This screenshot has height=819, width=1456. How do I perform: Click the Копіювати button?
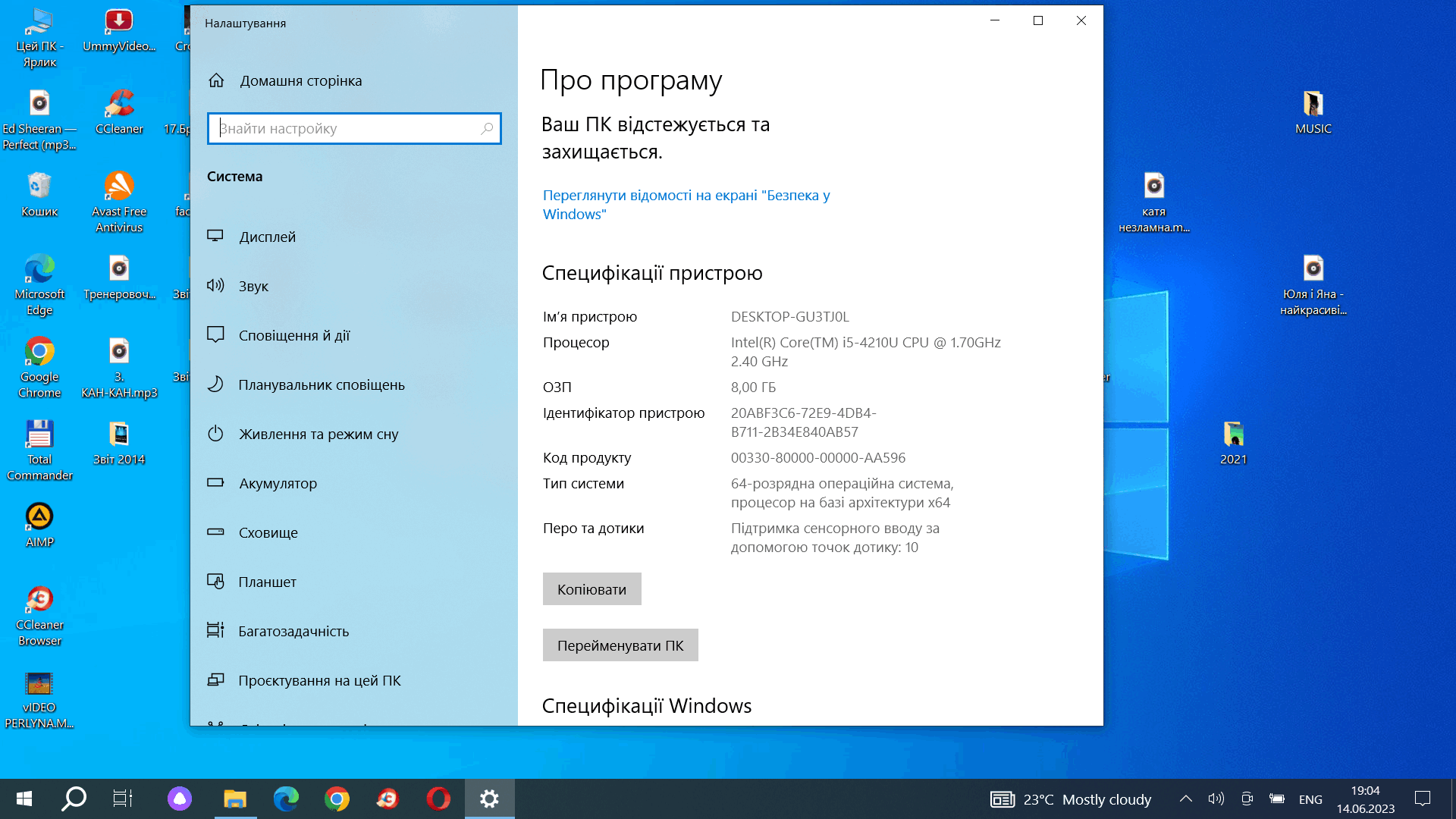point(591,589)
